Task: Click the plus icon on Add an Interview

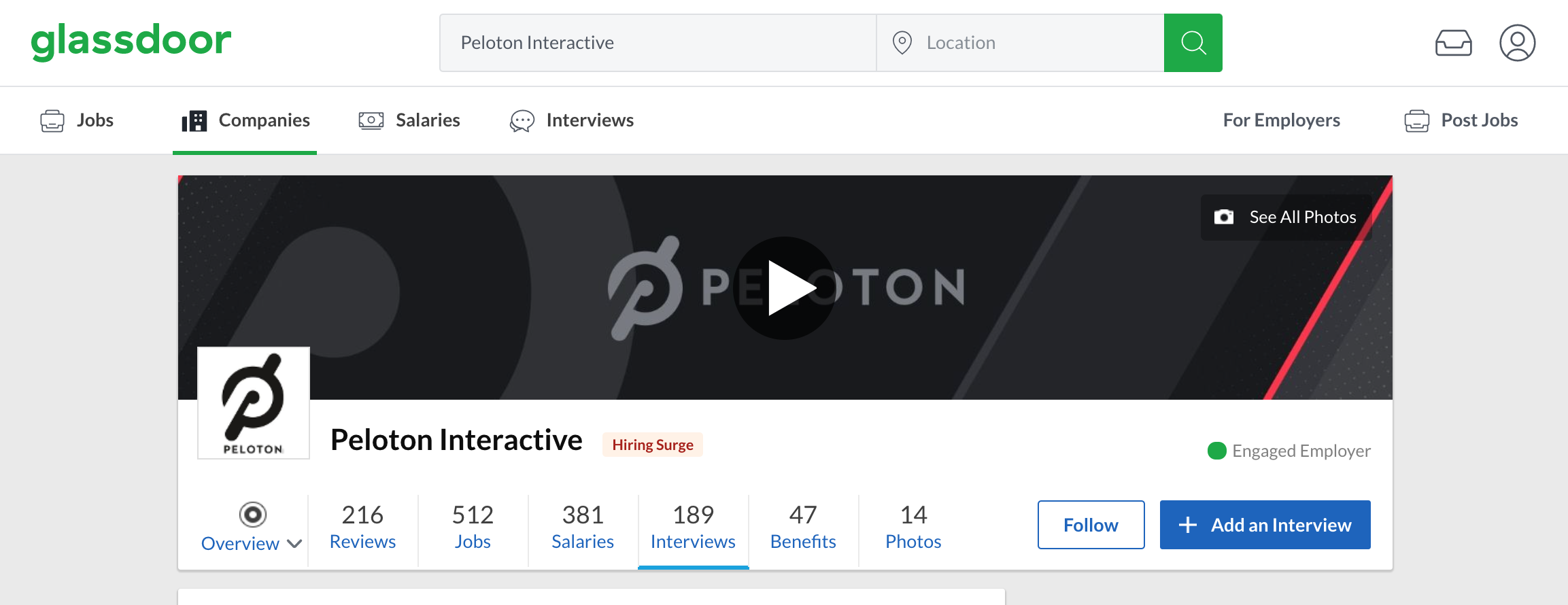Action: (x=1187, y=525)
